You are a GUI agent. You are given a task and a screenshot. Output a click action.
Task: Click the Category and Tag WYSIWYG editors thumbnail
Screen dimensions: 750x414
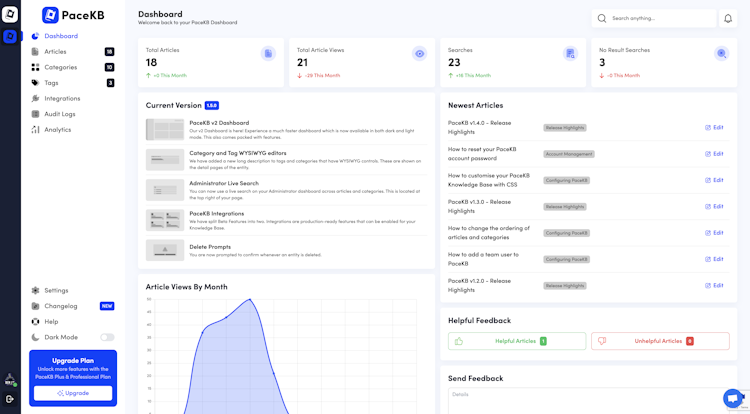(165, 160)
